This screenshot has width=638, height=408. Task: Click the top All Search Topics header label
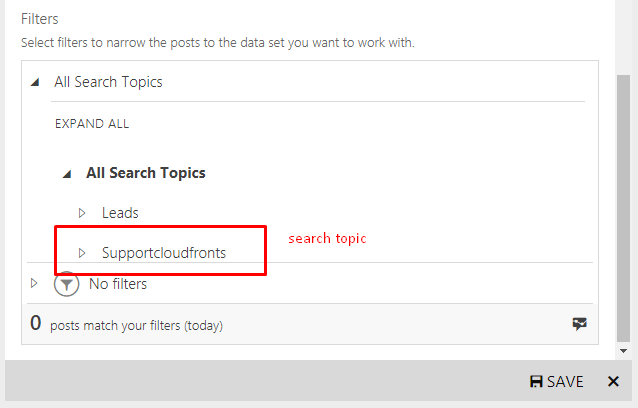(108, 82)
